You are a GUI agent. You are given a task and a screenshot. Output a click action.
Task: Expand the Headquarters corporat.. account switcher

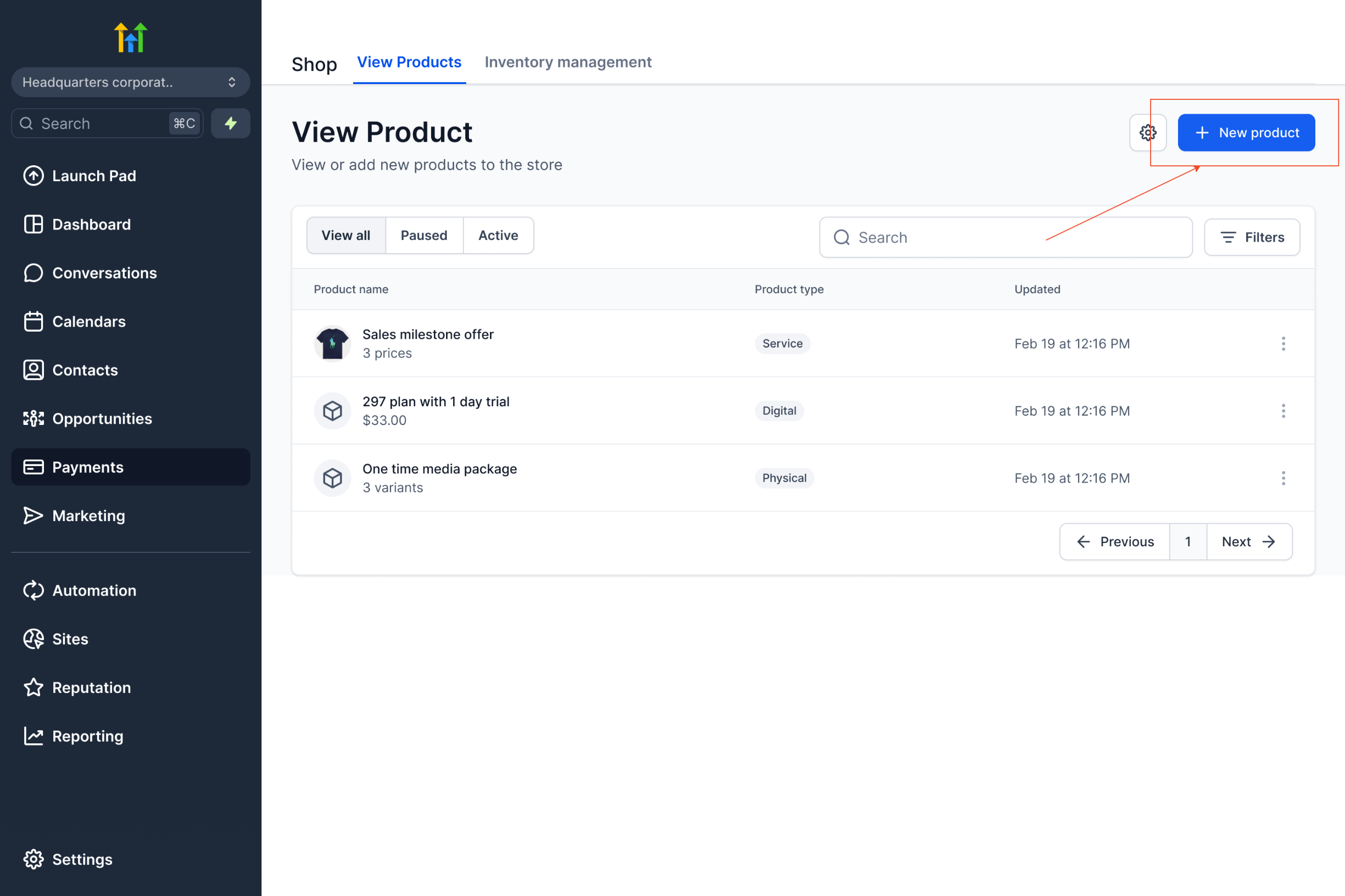pyautogui.click(x=130, y=82)
